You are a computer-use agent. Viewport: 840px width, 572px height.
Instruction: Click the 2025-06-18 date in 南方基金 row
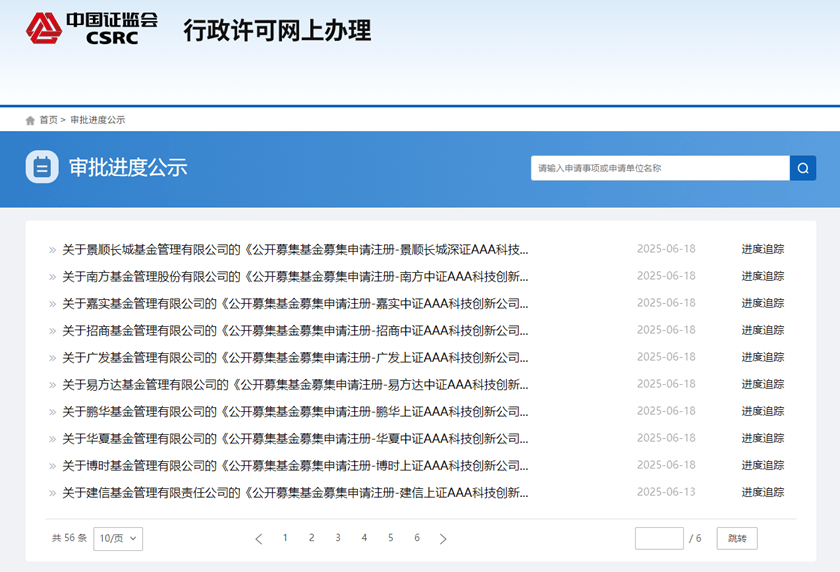click(x=666, y=276)
